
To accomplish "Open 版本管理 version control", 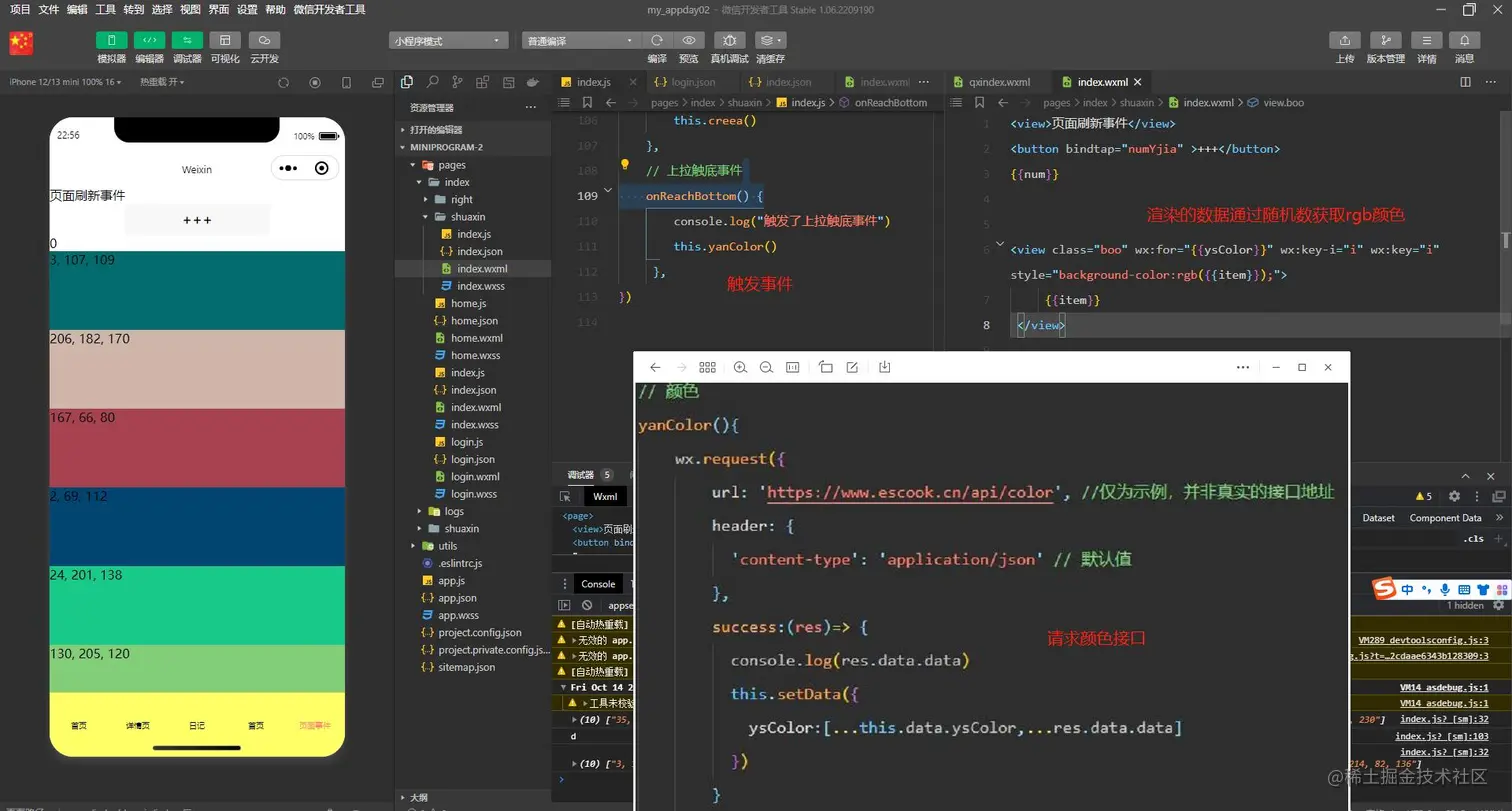I will 1385,41.
